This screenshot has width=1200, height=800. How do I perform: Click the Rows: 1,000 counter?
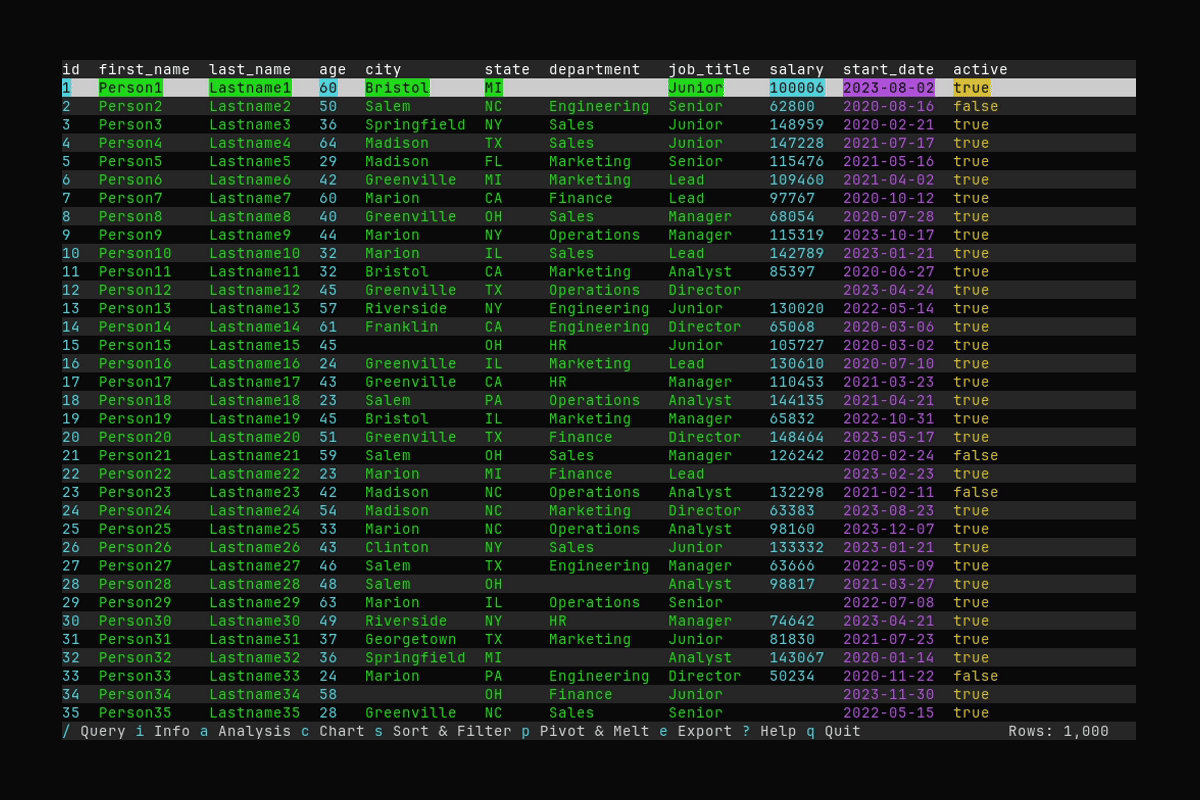coord(1058,731)
